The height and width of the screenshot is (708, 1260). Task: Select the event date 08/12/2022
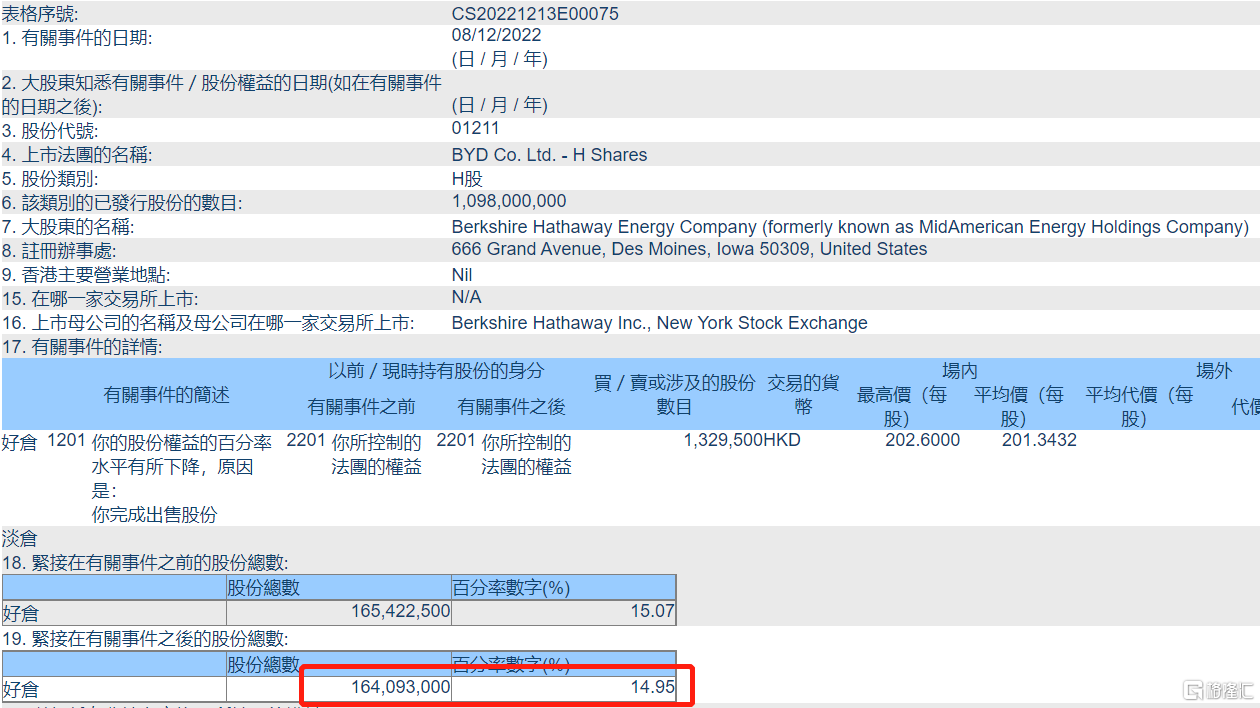pyautogui.click(x=497, y=35)
